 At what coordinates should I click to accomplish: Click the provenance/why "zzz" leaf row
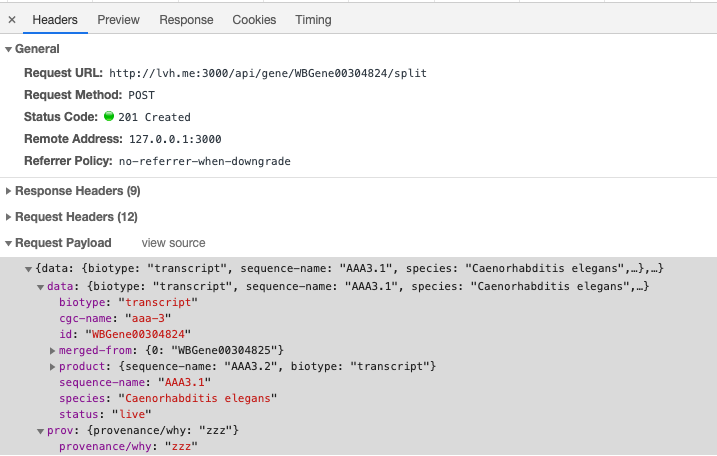pyautogui.click(x=128, y=446)
